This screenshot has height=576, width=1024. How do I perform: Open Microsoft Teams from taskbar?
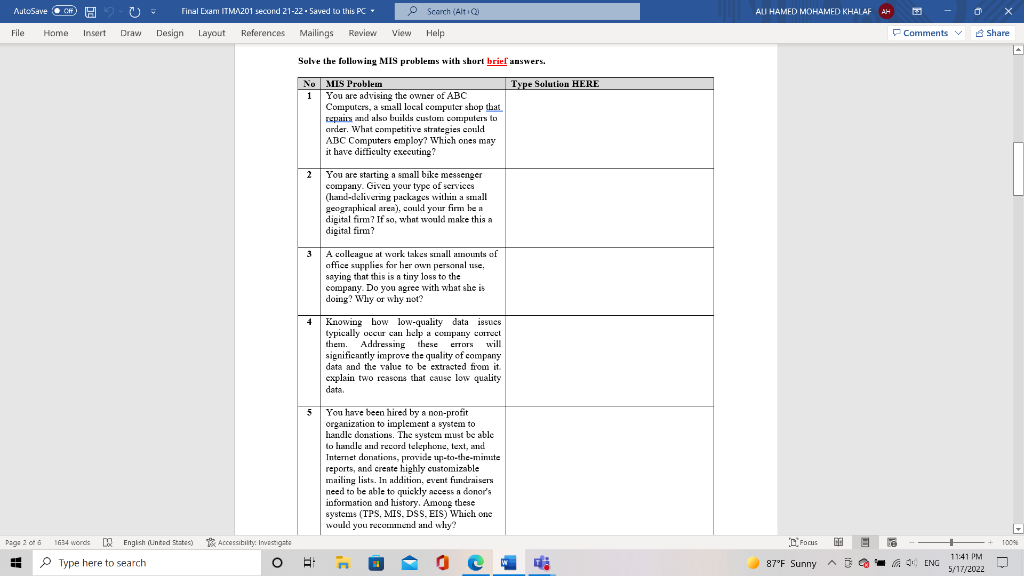541,562
